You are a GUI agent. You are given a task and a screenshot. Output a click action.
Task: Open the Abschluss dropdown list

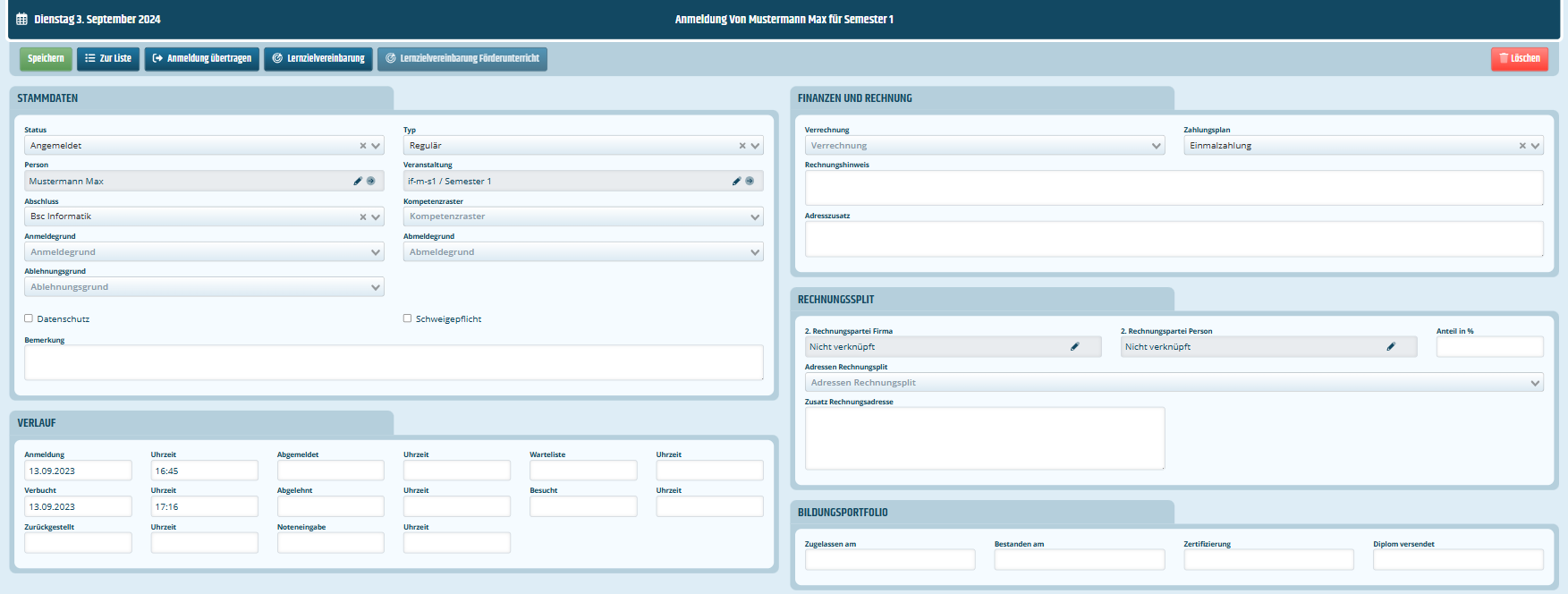376,216
